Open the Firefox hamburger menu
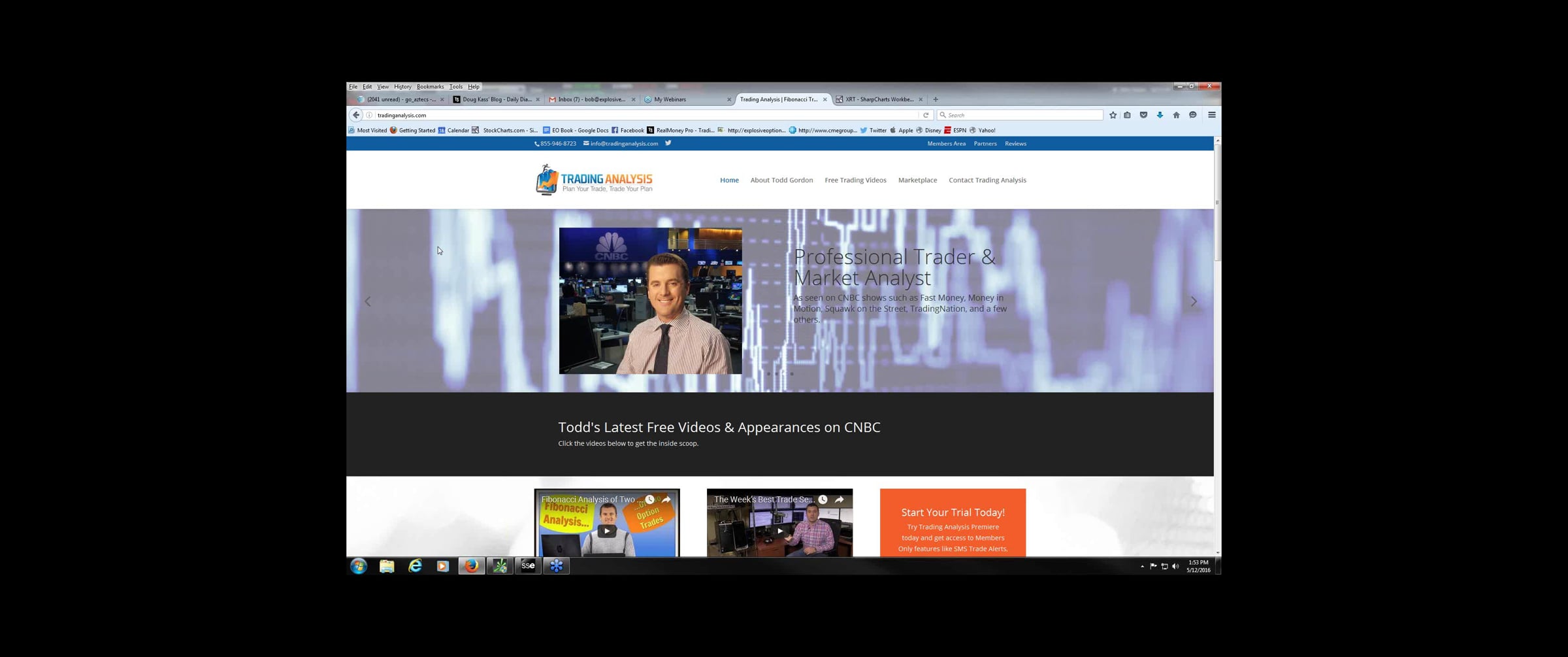 click(1211, 115)
